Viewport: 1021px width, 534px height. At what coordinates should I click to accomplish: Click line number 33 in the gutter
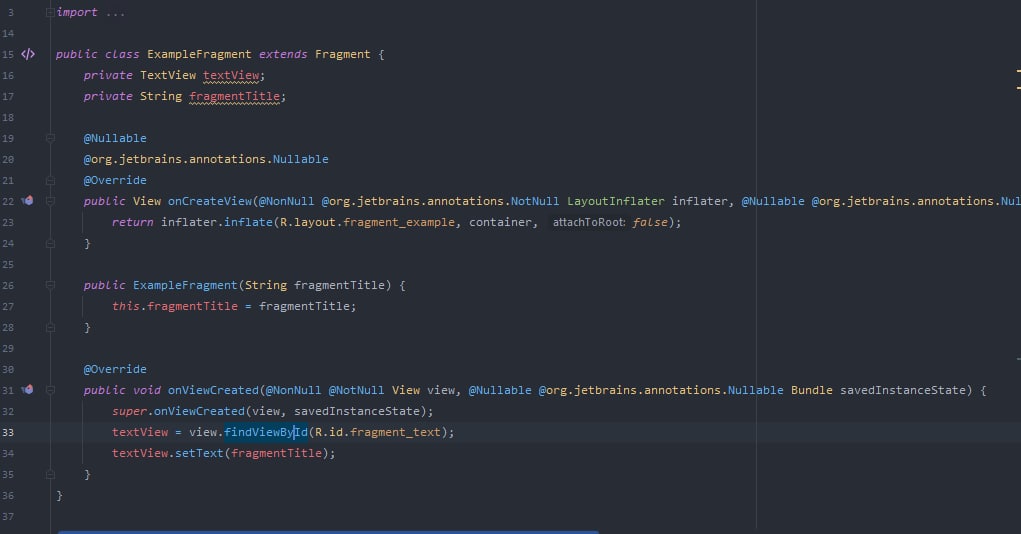point(8,432)
